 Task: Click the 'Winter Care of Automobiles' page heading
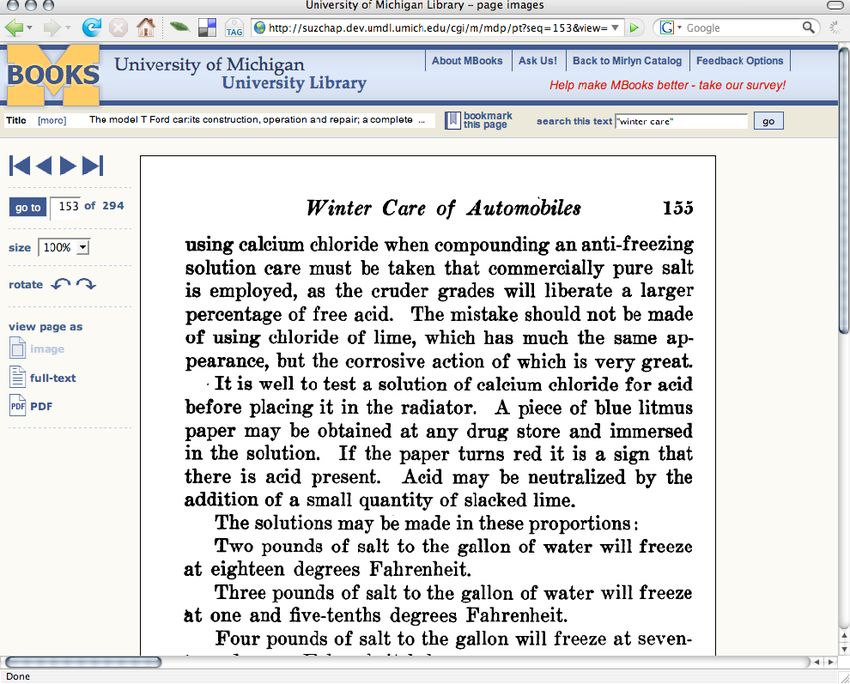pyautogui.click(x=443, y=208)
